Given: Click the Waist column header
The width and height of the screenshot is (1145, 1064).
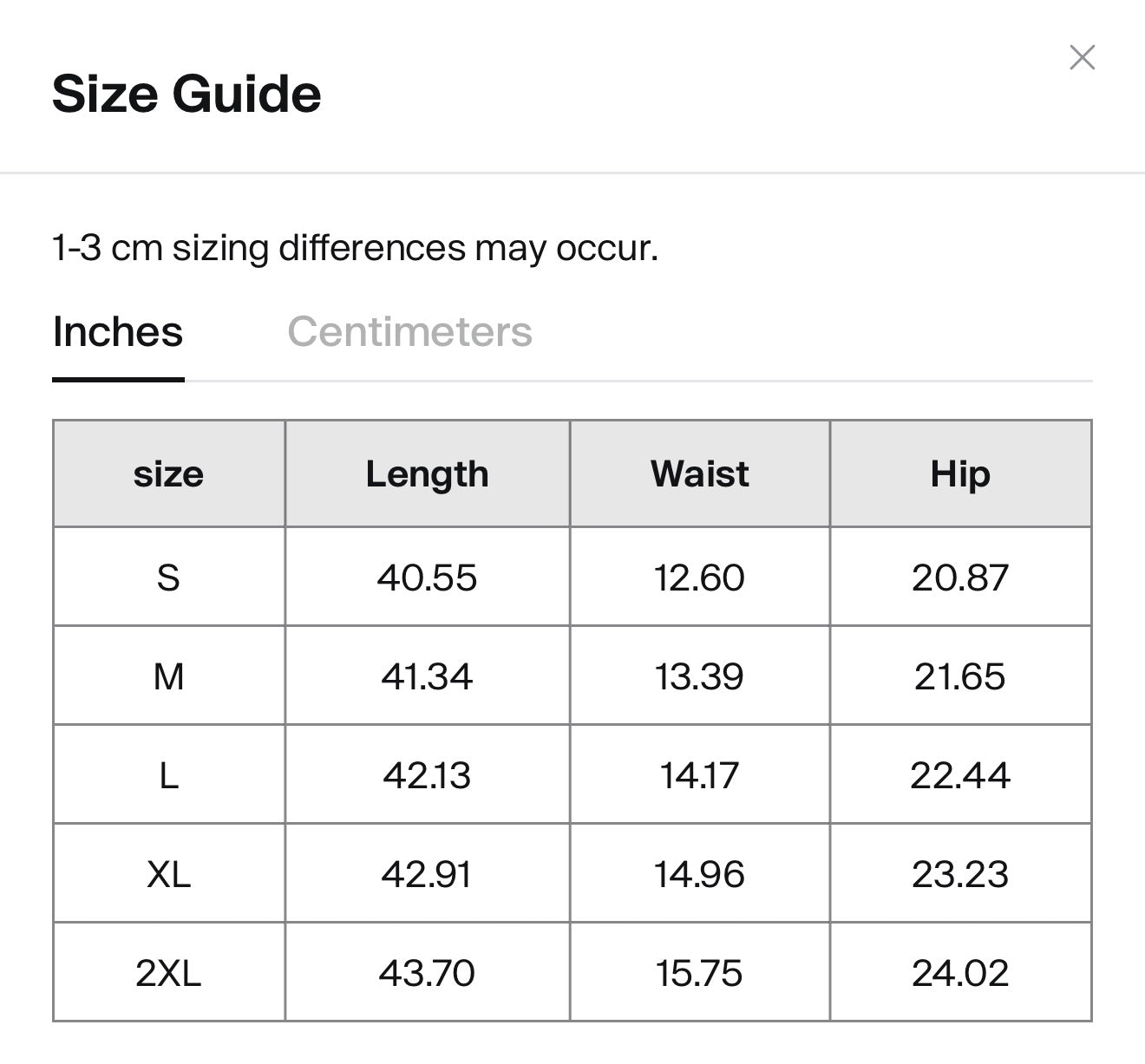Looking at the screenshot, I should point(699,474).
